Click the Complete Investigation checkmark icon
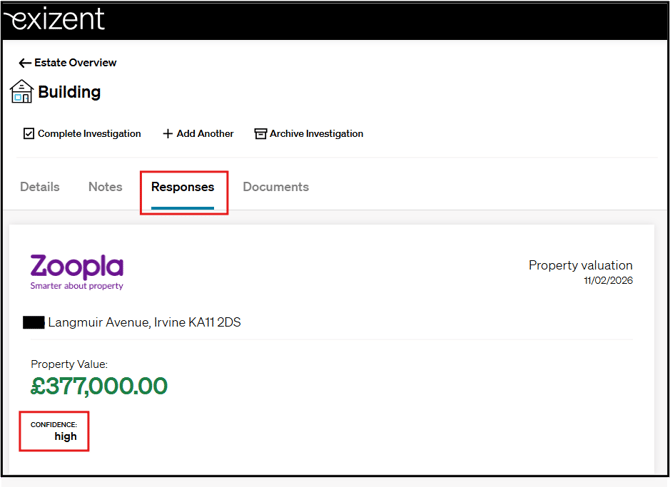This screenshot has height=487, width=670. pos(29,134)
